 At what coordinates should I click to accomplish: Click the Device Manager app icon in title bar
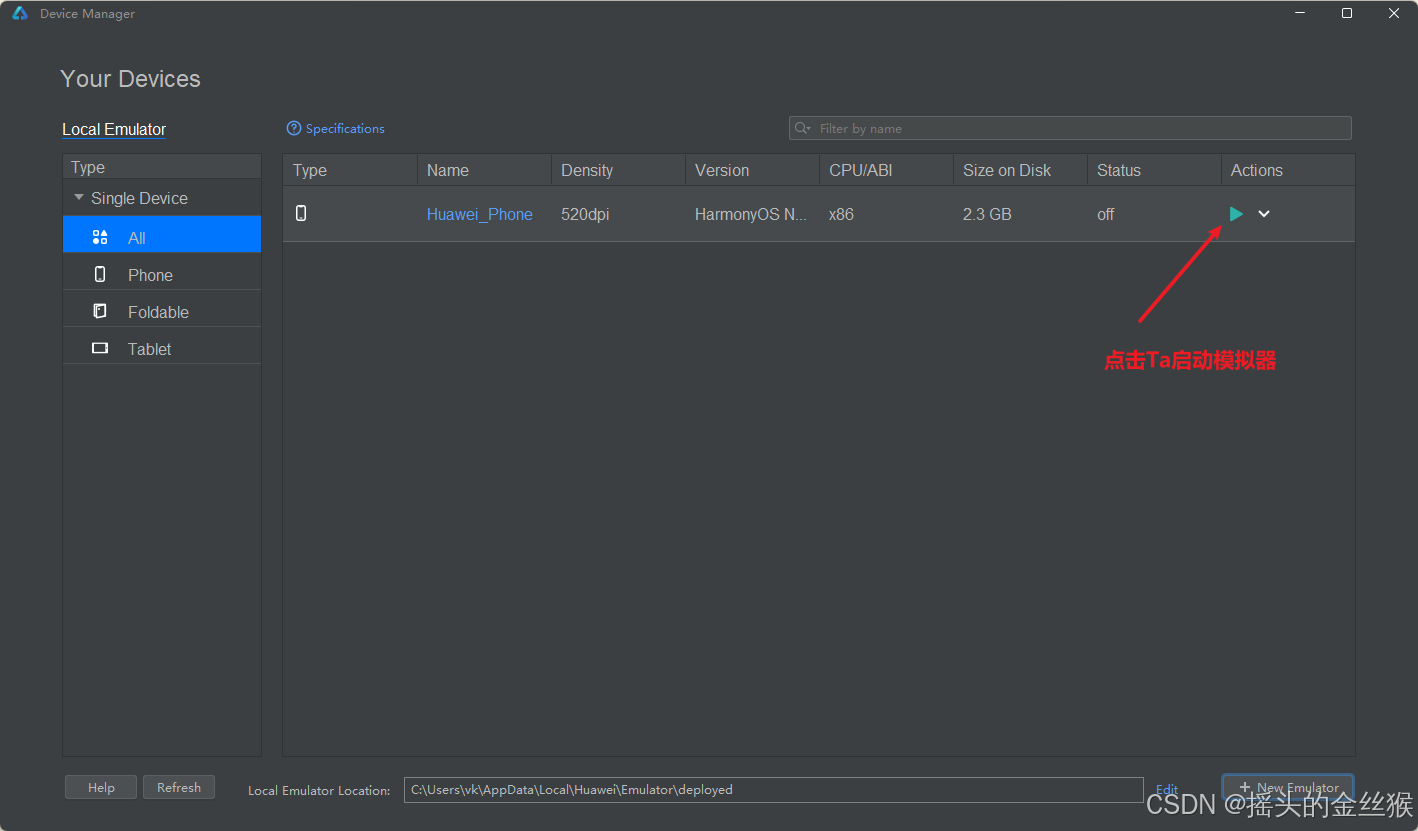20,14
